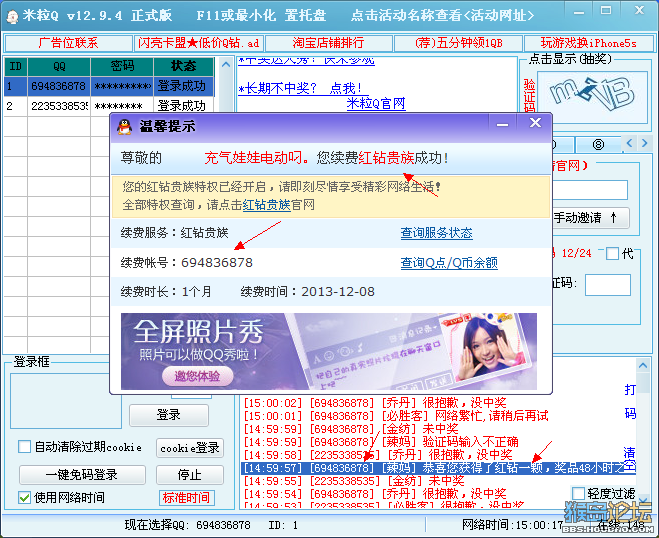
Task: Click the tab scroll right arrow
Action: point(644,143)
